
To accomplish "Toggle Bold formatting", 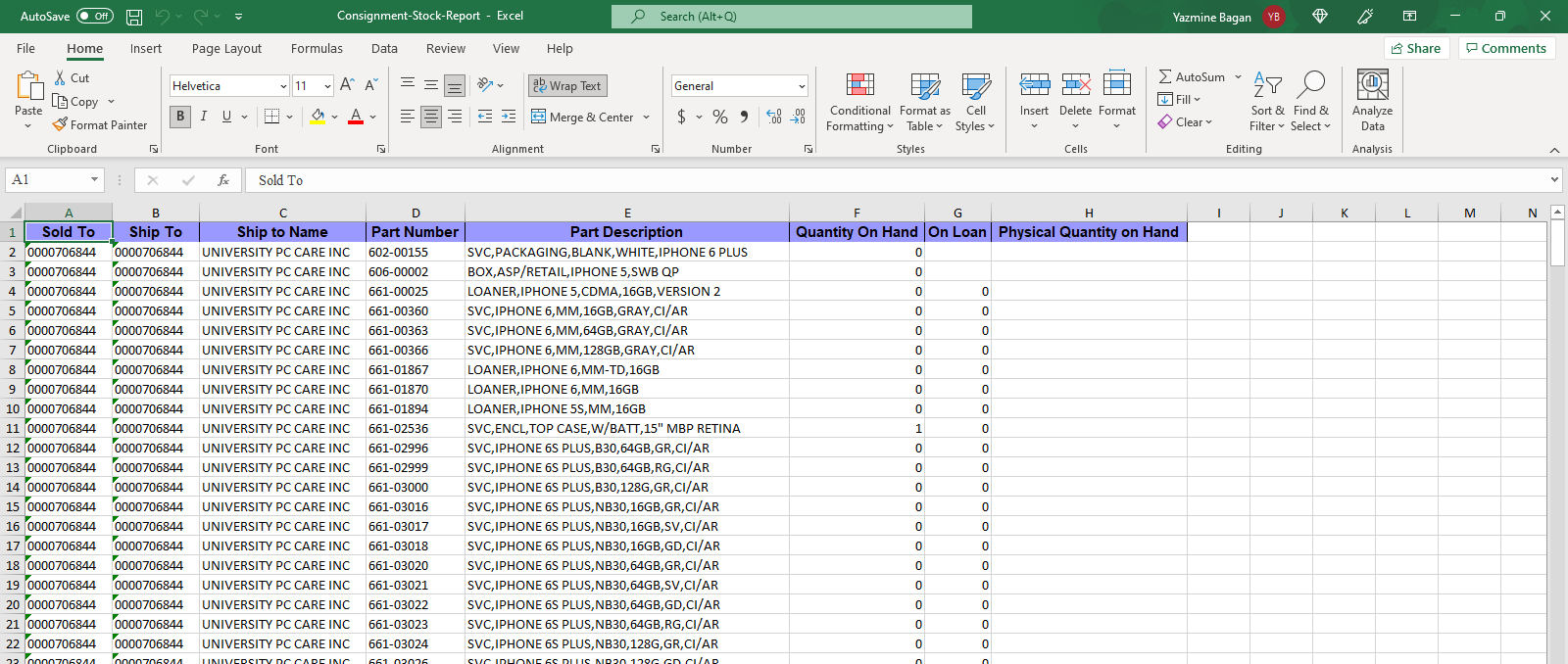I will (180, 117).
